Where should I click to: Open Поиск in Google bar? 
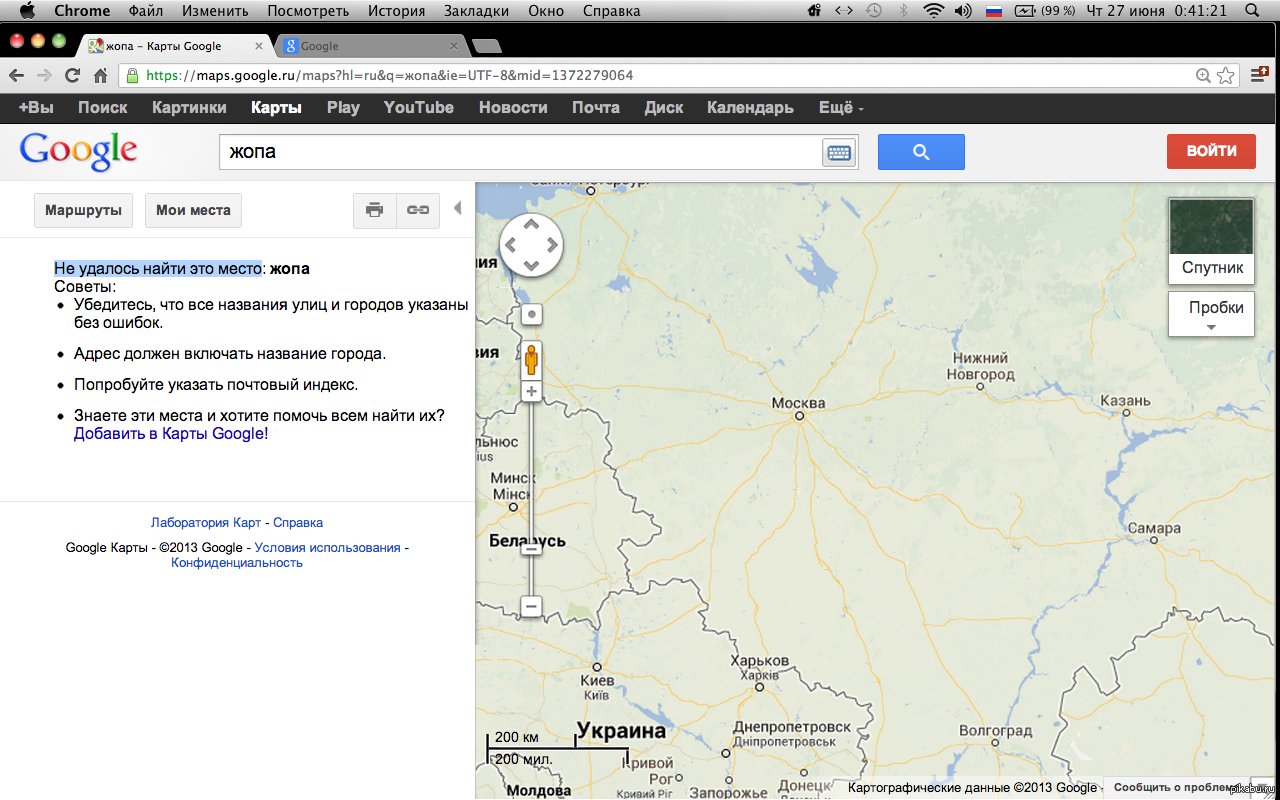103,108
